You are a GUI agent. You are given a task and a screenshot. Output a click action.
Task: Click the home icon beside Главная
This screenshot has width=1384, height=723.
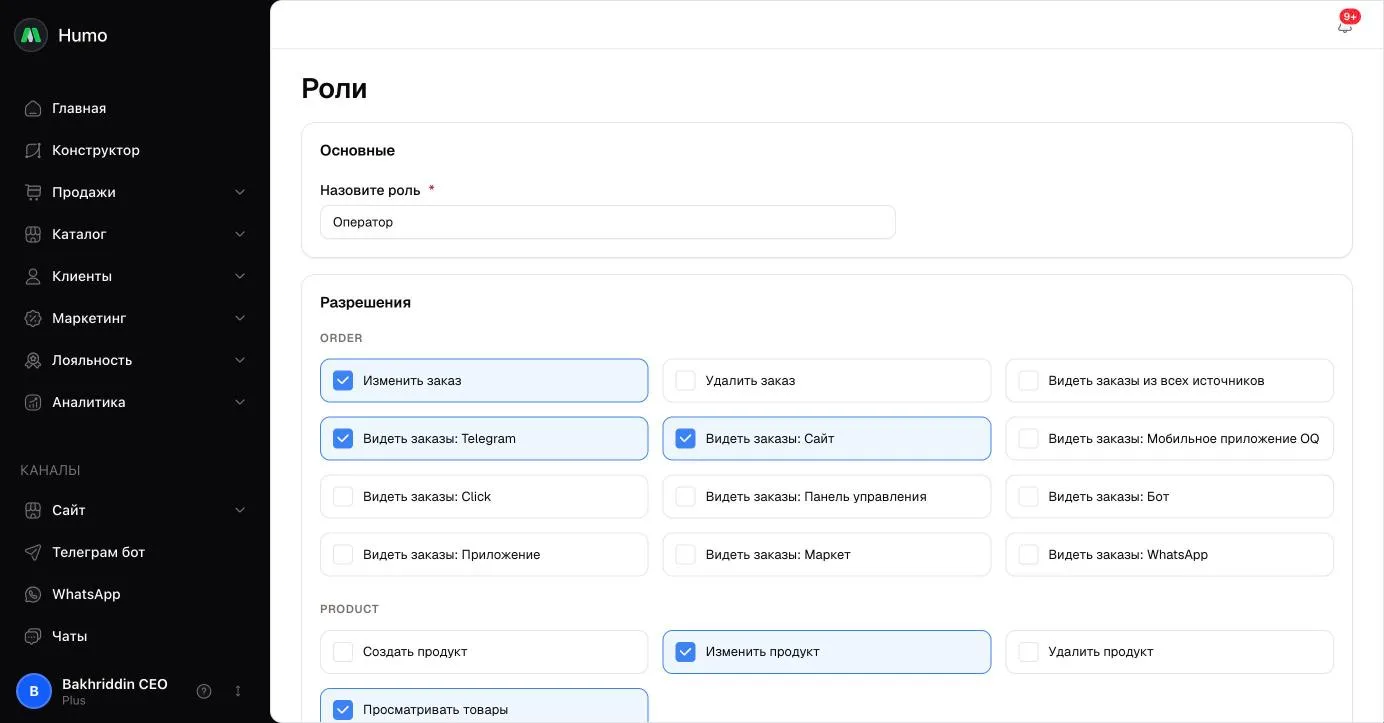pos(33,108)
